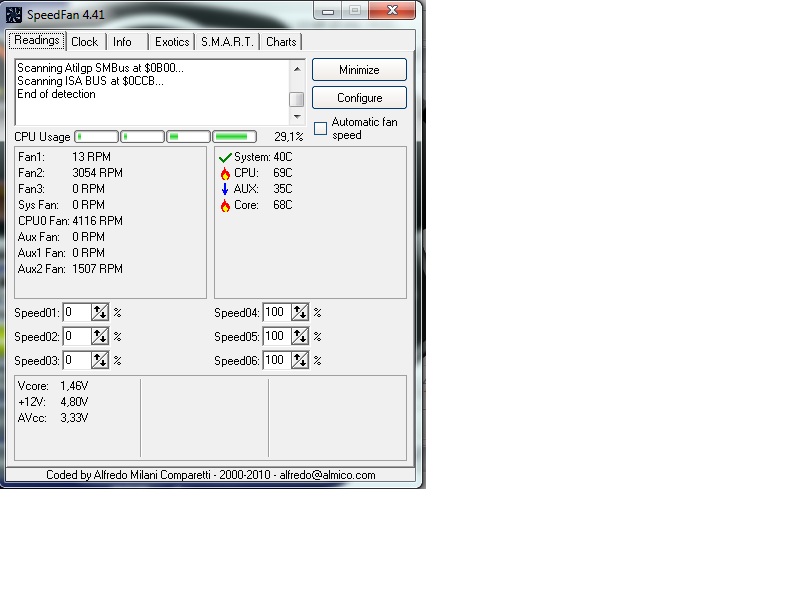Open the SpeedFan application icon in title bar
Screen dimensions: 800x600
tap(14, 14)
